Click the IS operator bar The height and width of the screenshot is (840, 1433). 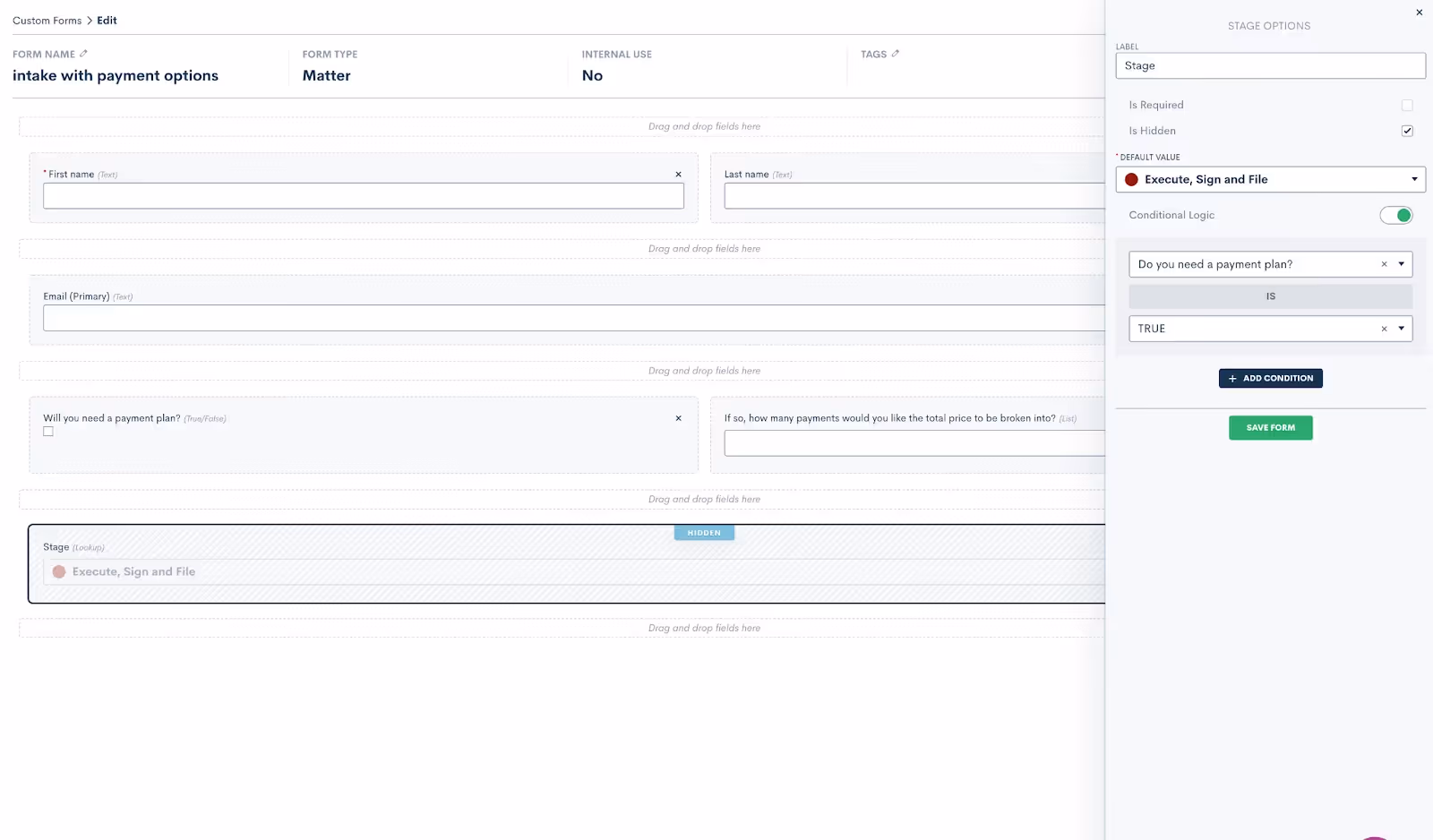coord(1270,296)
